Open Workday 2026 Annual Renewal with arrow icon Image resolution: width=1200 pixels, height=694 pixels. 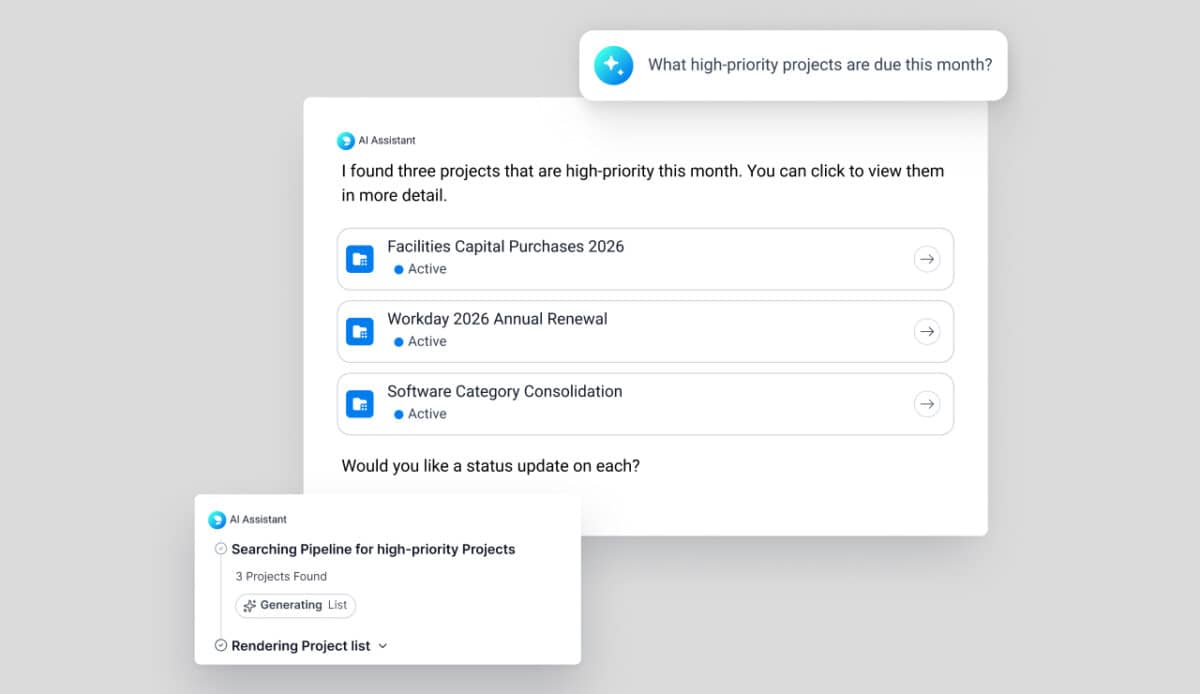click(927, 331)
